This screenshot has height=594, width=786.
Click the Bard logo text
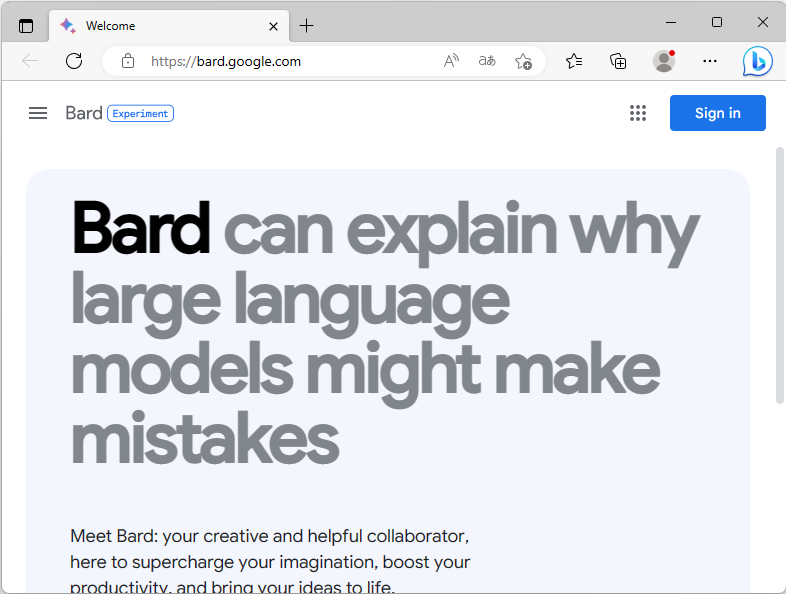click(x=84, y=113)
